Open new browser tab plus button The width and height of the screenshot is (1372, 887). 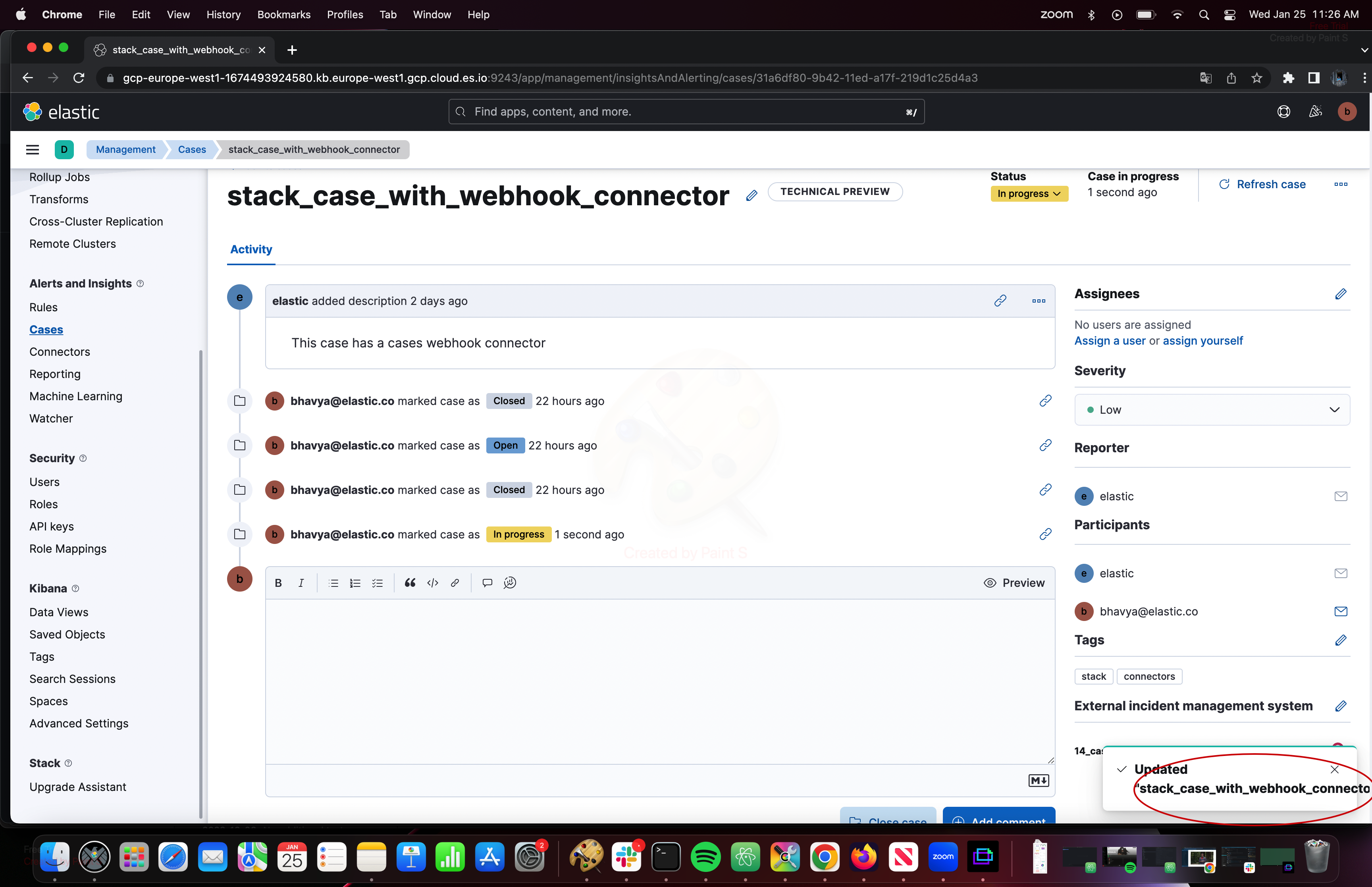coord(292,50)
